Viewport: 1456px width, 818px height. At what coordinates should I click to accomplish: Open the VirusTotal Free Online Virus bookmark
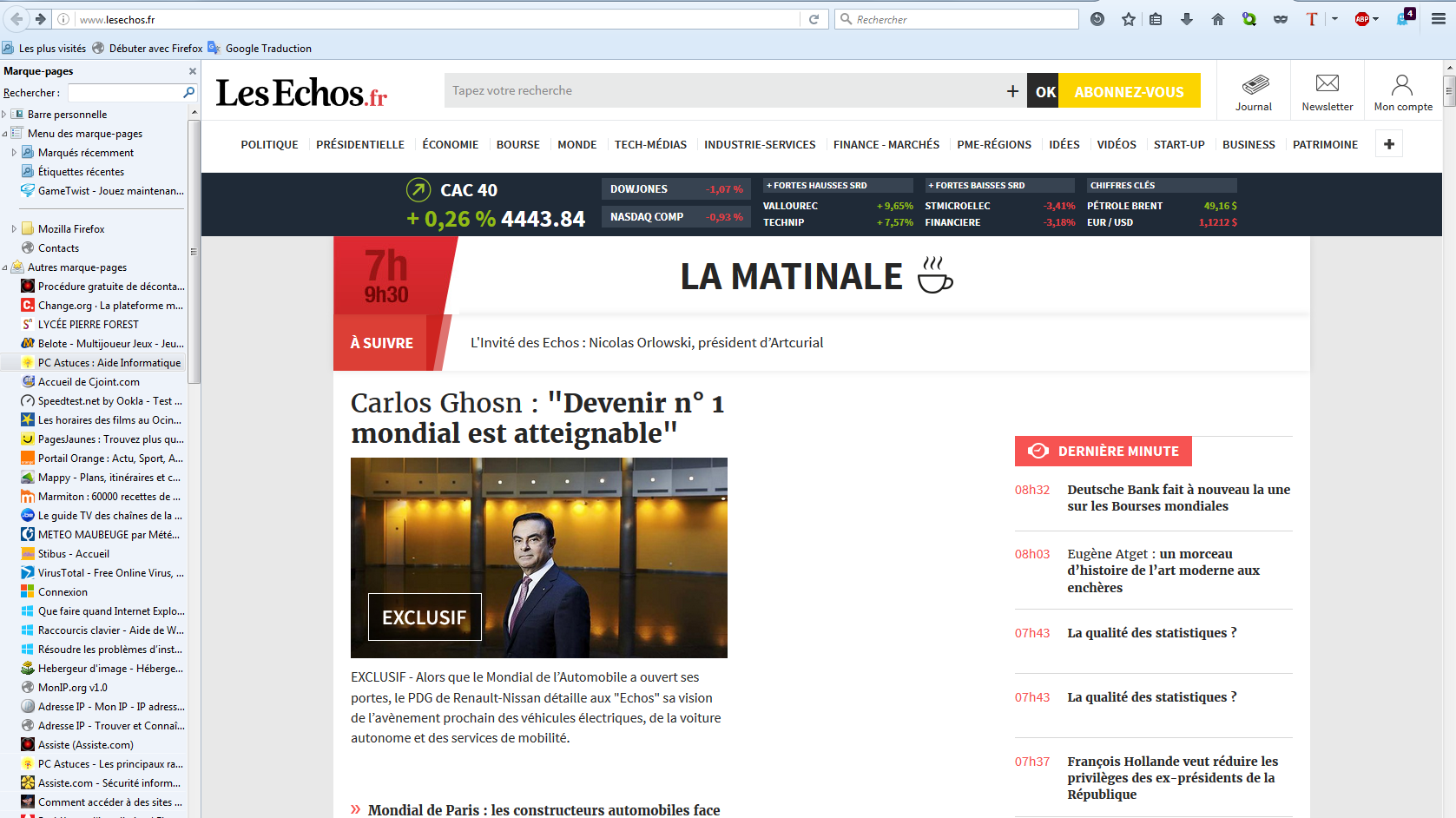[102, 573]
